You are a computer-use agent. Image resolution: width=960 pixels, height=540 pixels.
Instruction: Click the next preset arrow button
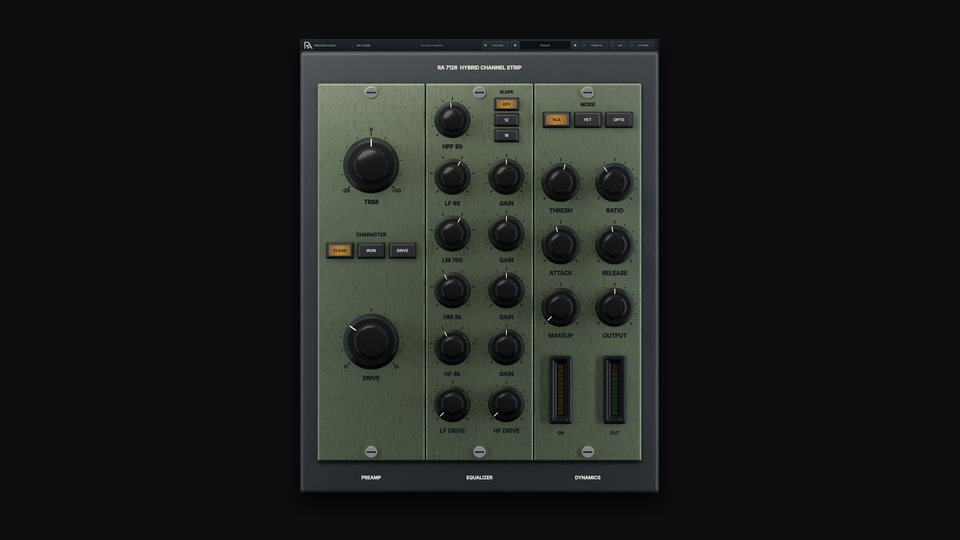575,45
